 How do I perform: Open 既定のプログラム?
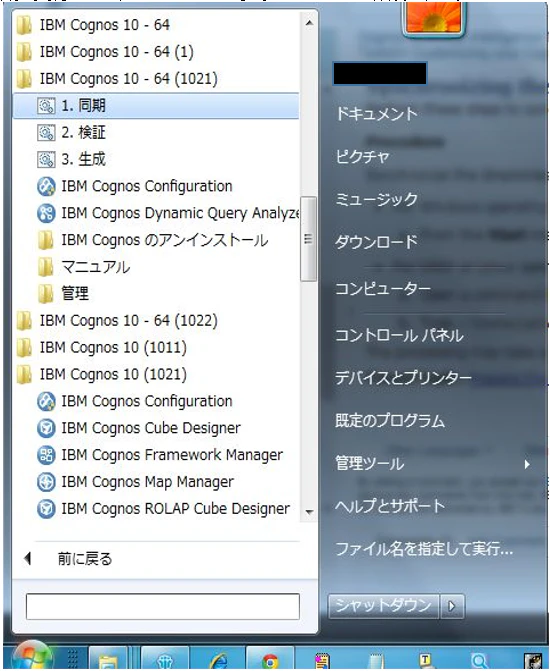pyautogui.click(x=390, y=421)
